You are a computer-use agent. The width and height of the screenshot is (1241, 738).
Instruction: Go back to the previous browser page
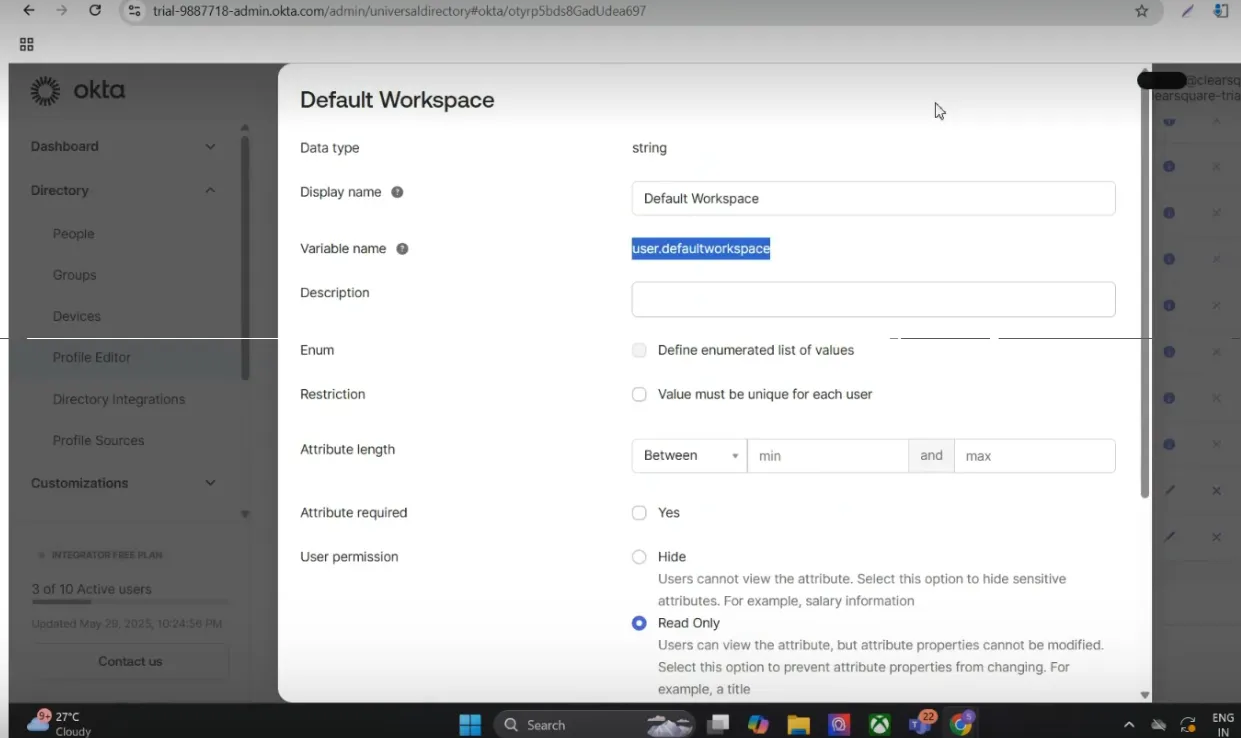29,11
